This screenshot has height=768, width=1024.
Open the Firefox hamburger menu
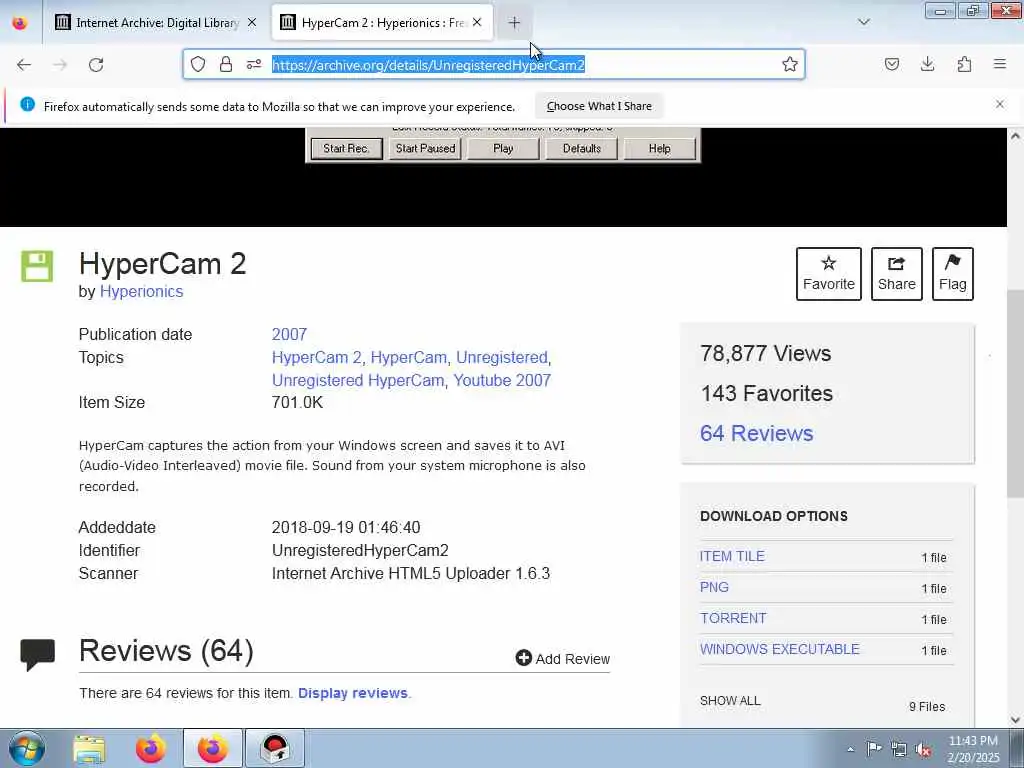pyautogui.click(x=1000, y=64)
